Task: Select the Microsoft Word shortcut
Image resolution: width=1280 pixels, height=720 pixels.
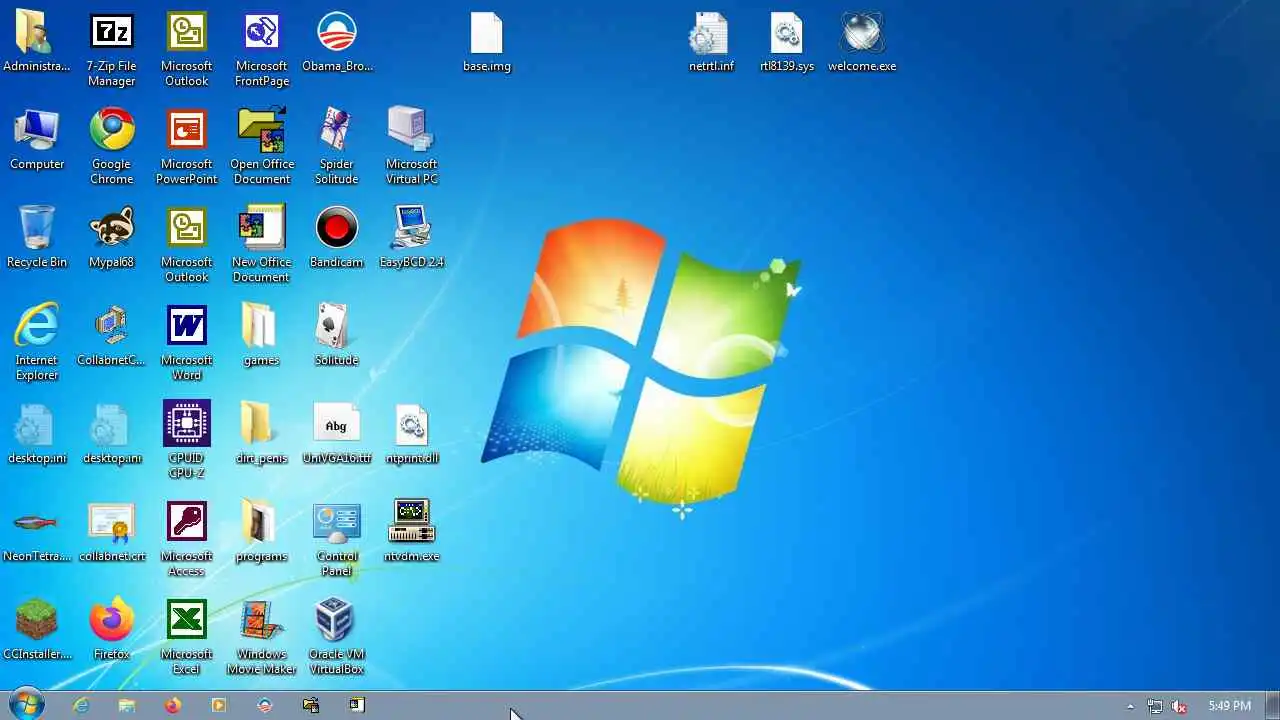Action: 187,343
